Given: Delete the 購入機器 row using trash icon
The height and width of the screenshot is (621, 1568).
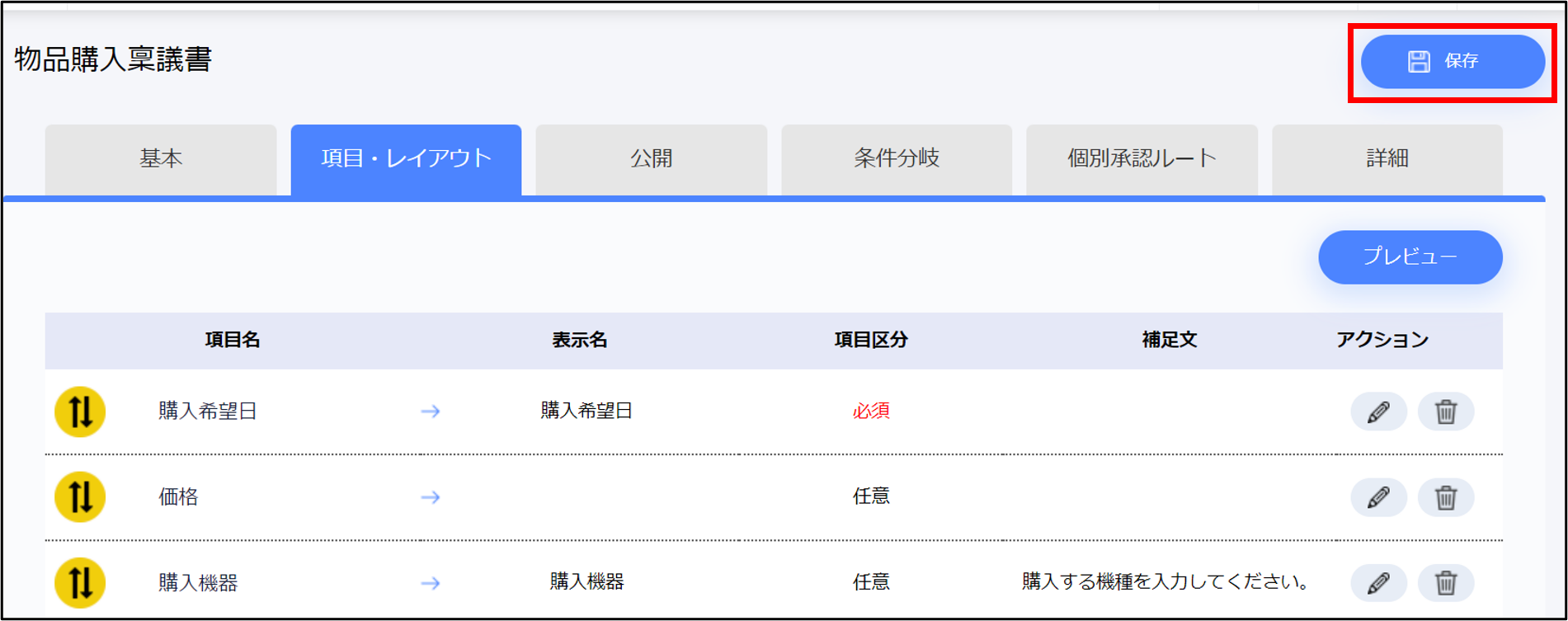Looking at the screenshot, I should [1445, 583].
